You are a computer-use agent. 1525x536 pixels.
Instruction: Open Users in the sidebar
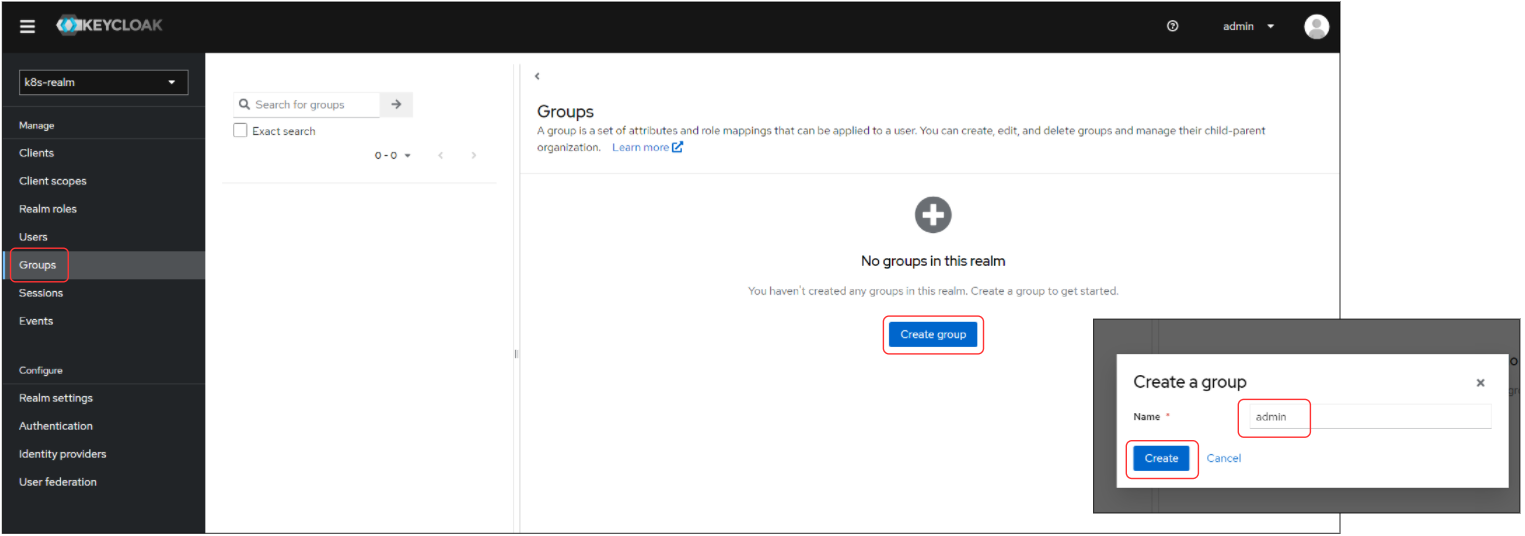click(x=103, y=237)
